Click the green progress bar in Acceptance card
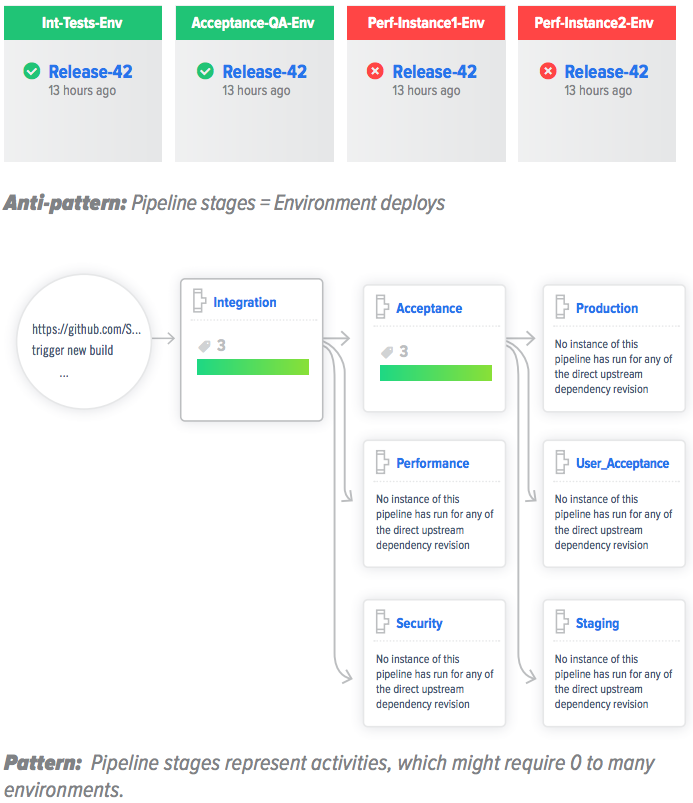 pos(435,373)
